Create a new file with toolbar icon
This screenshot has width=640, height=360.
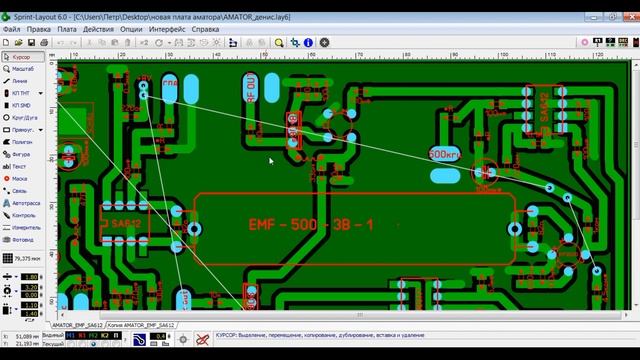[x=6, y=42]
